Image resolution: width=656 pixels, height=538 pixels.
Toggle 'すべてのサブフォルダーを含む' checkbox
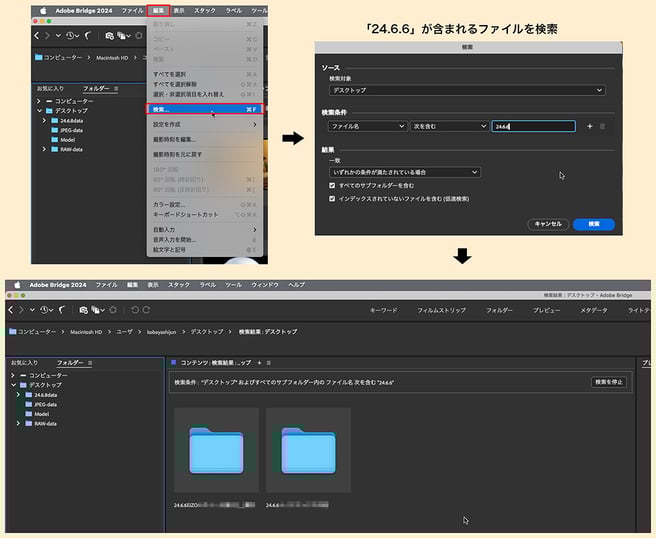coord(333,185)
